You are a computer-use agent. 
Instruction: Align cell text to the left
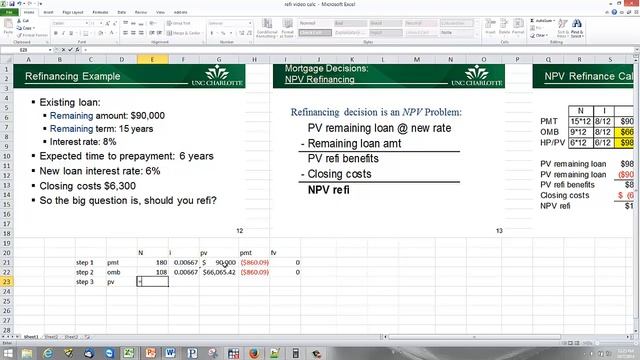(125, 33)
